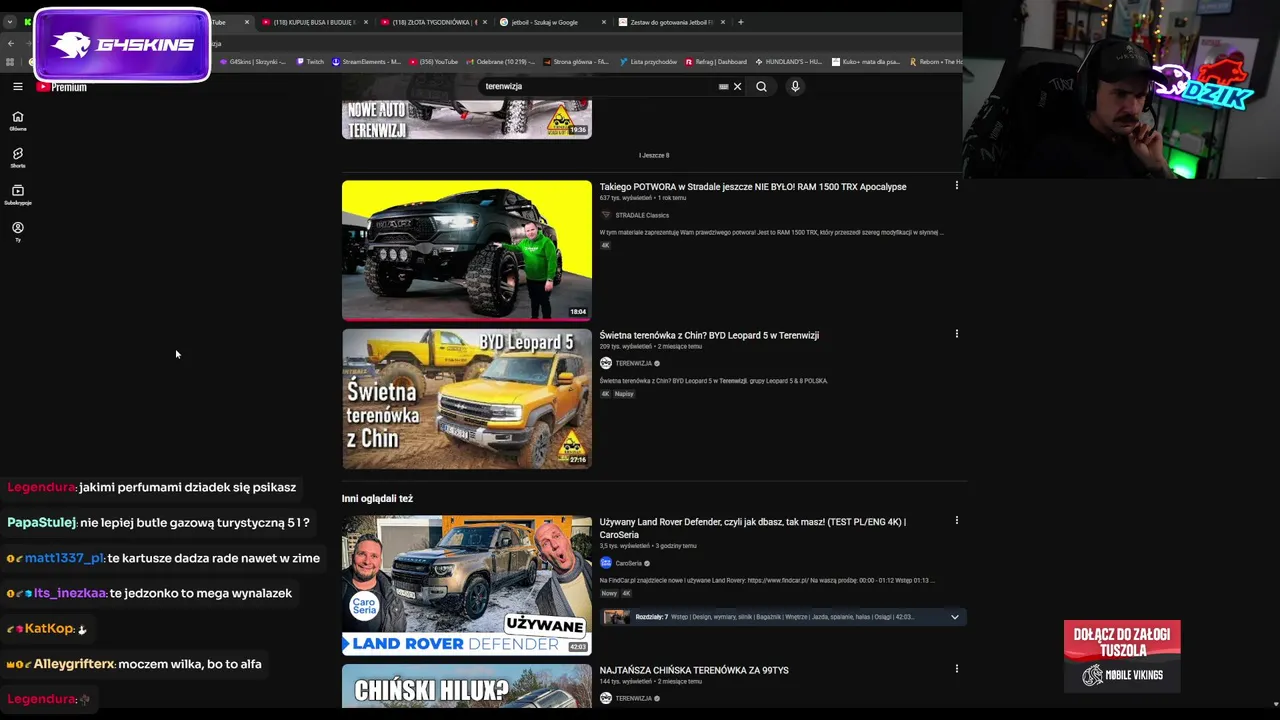This screenshot has width=1280, height=720.
Task: Open the Kuko+ mata dla psa bookmark
Action: click(x=866, y=62)
